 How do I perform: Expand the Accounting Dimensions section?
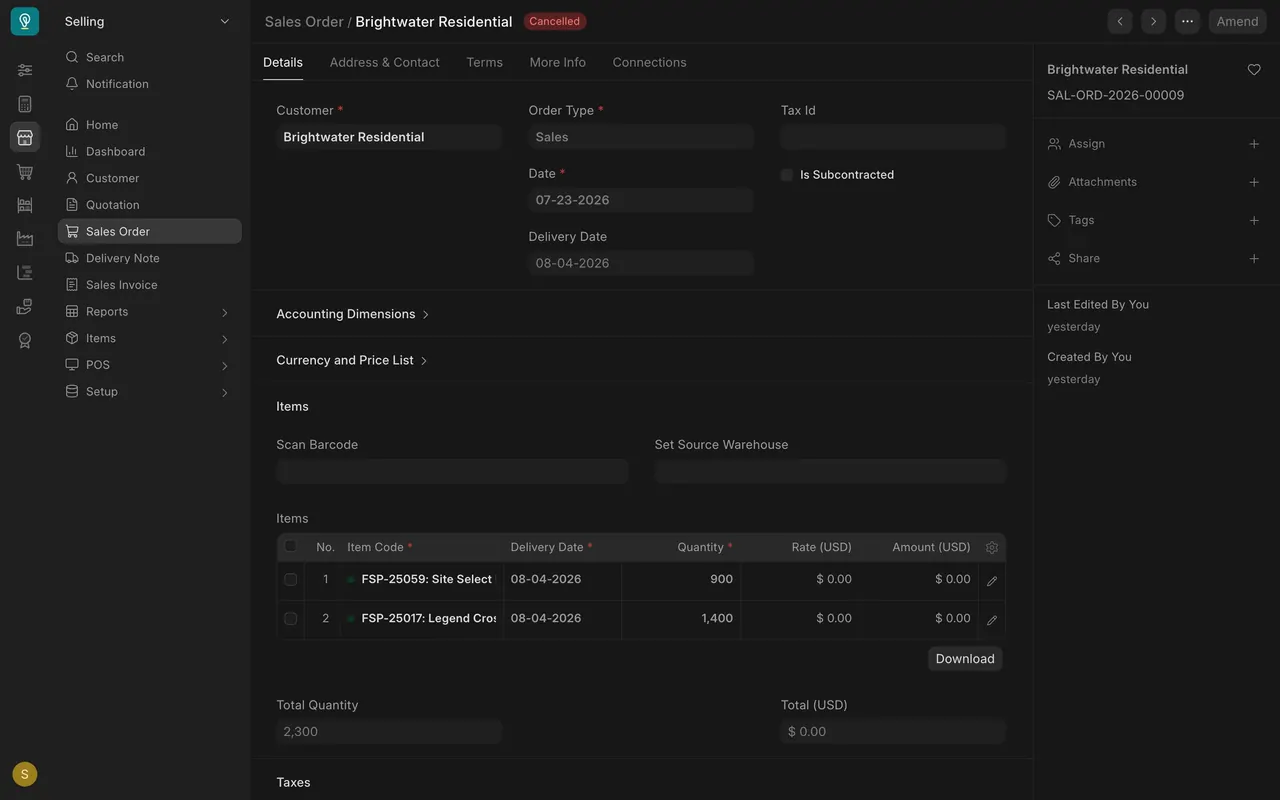click(x=353, y=314)
